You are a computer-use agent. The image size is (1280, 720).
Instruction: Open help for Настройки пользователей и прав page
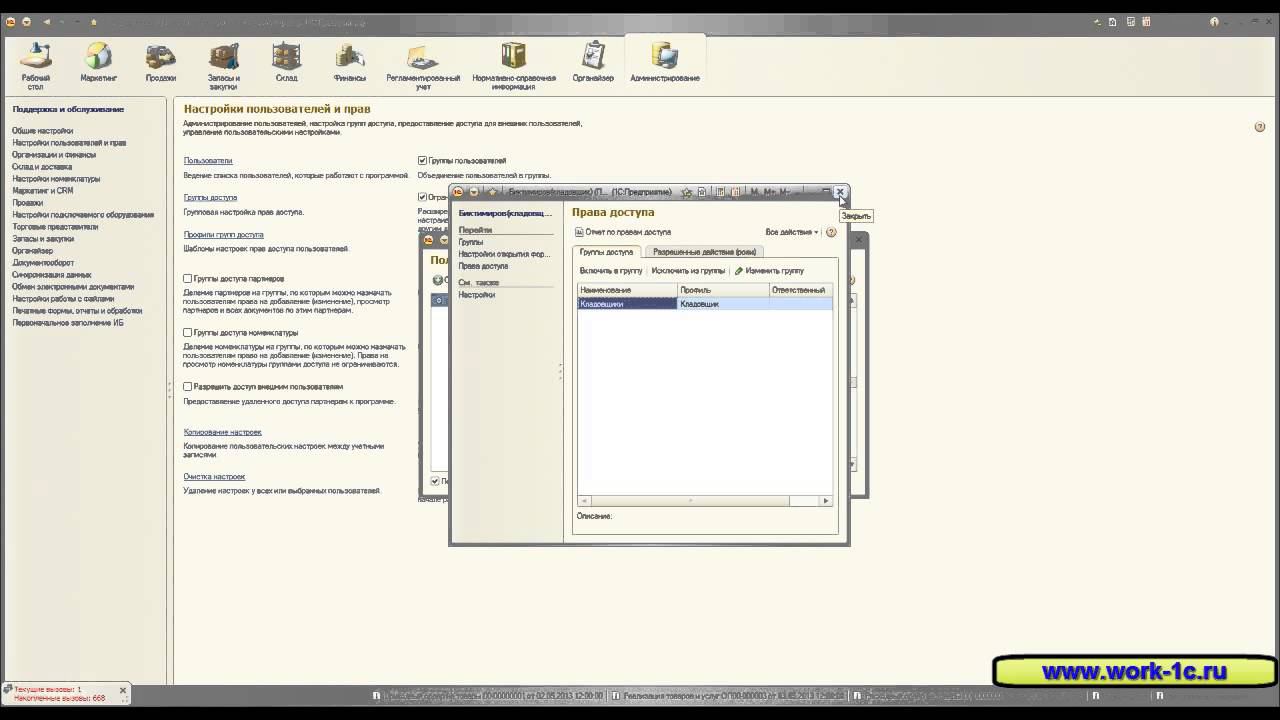[x=1260, y=127]
